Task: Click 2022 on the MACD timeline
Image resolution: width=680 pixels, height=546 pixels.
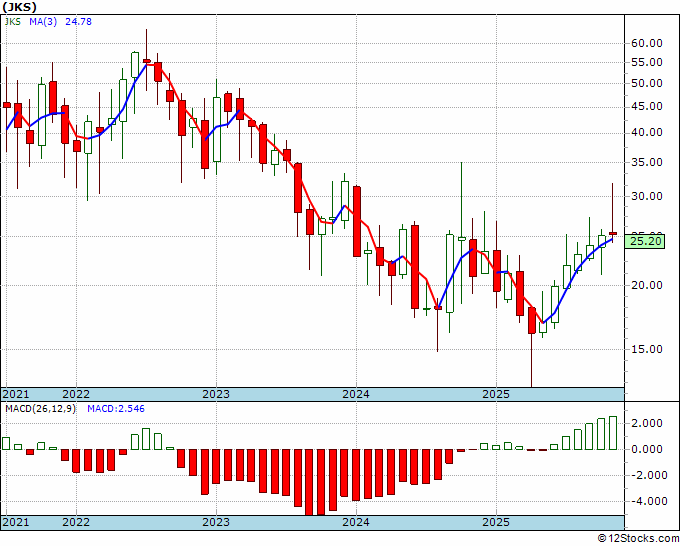Action: point(76,522)
